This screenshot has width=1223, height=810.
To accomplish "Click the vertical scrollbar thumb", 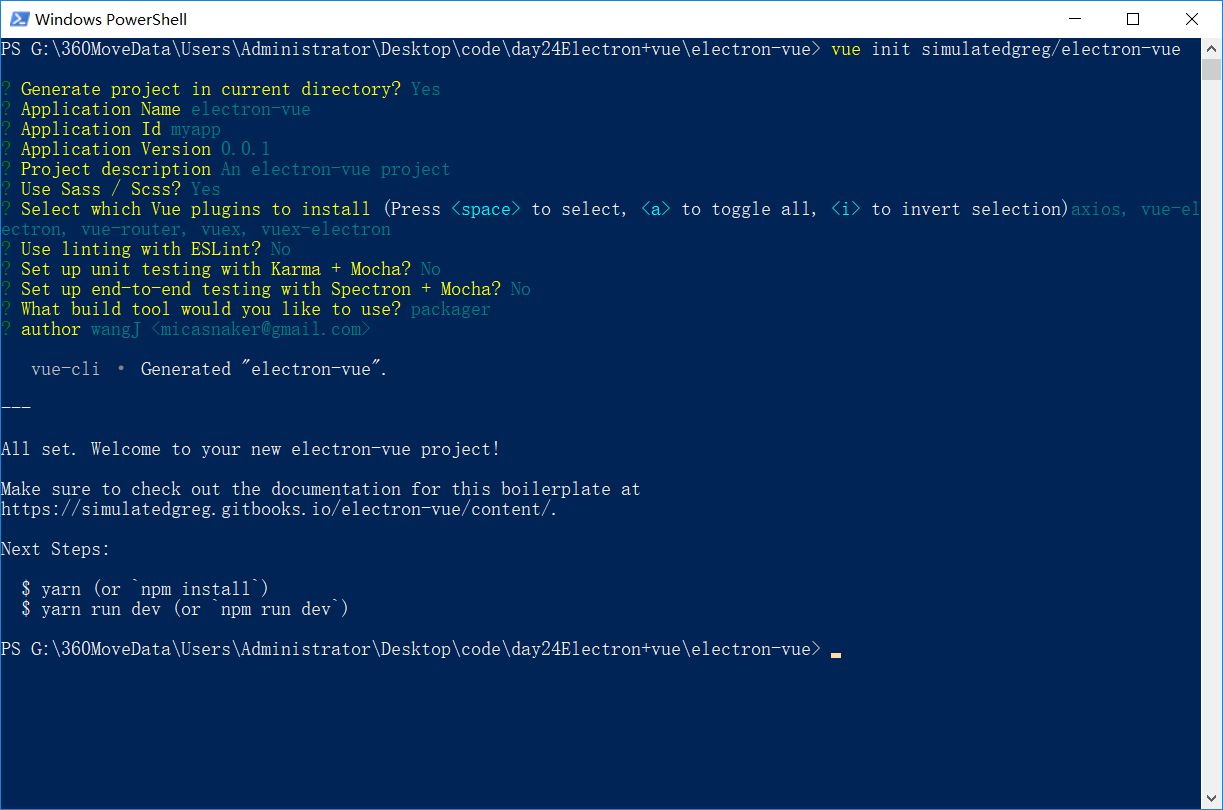I will click(1212, 70).
